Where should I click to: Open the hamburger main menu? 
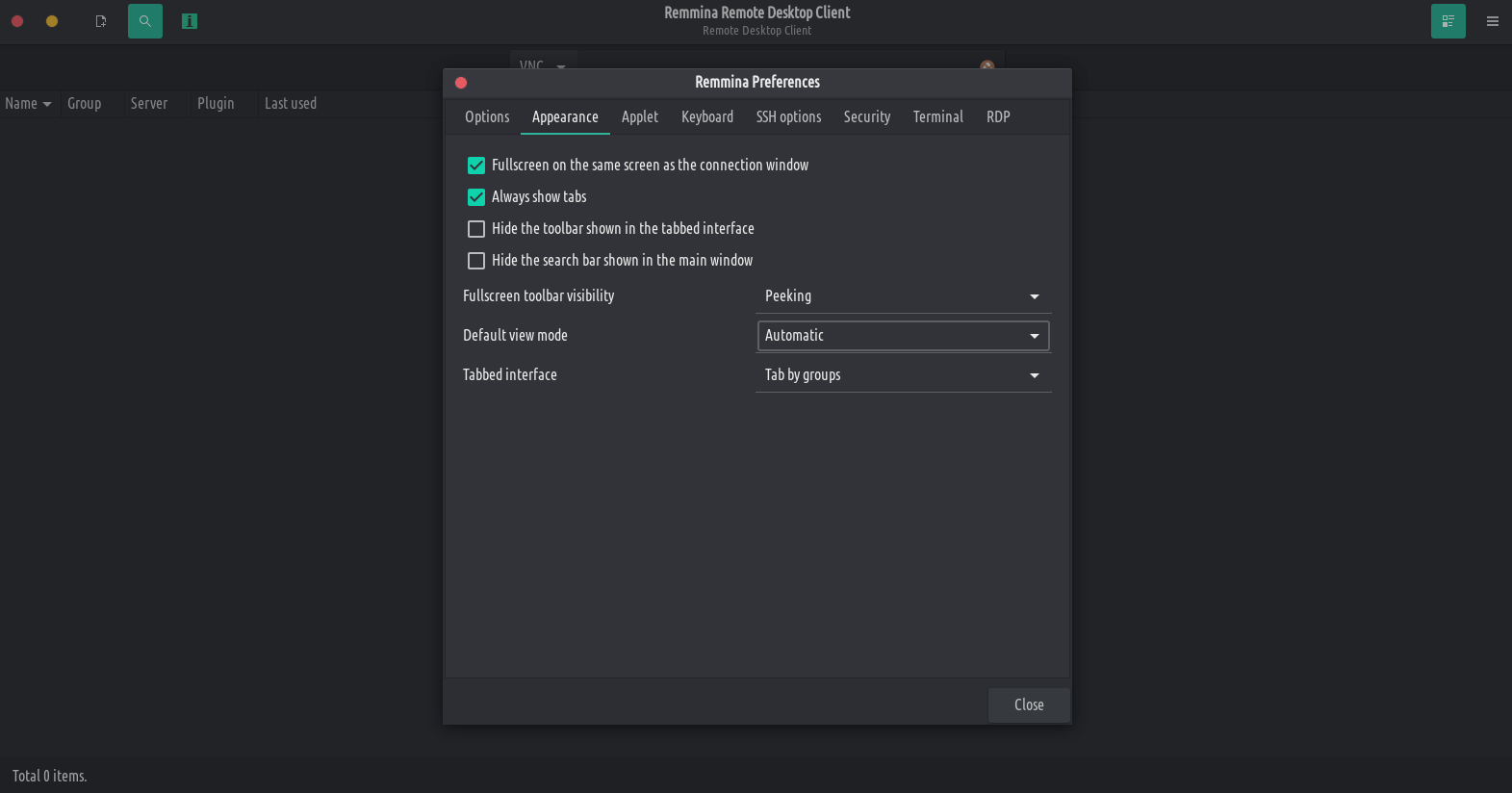(x=1493, y=21)
